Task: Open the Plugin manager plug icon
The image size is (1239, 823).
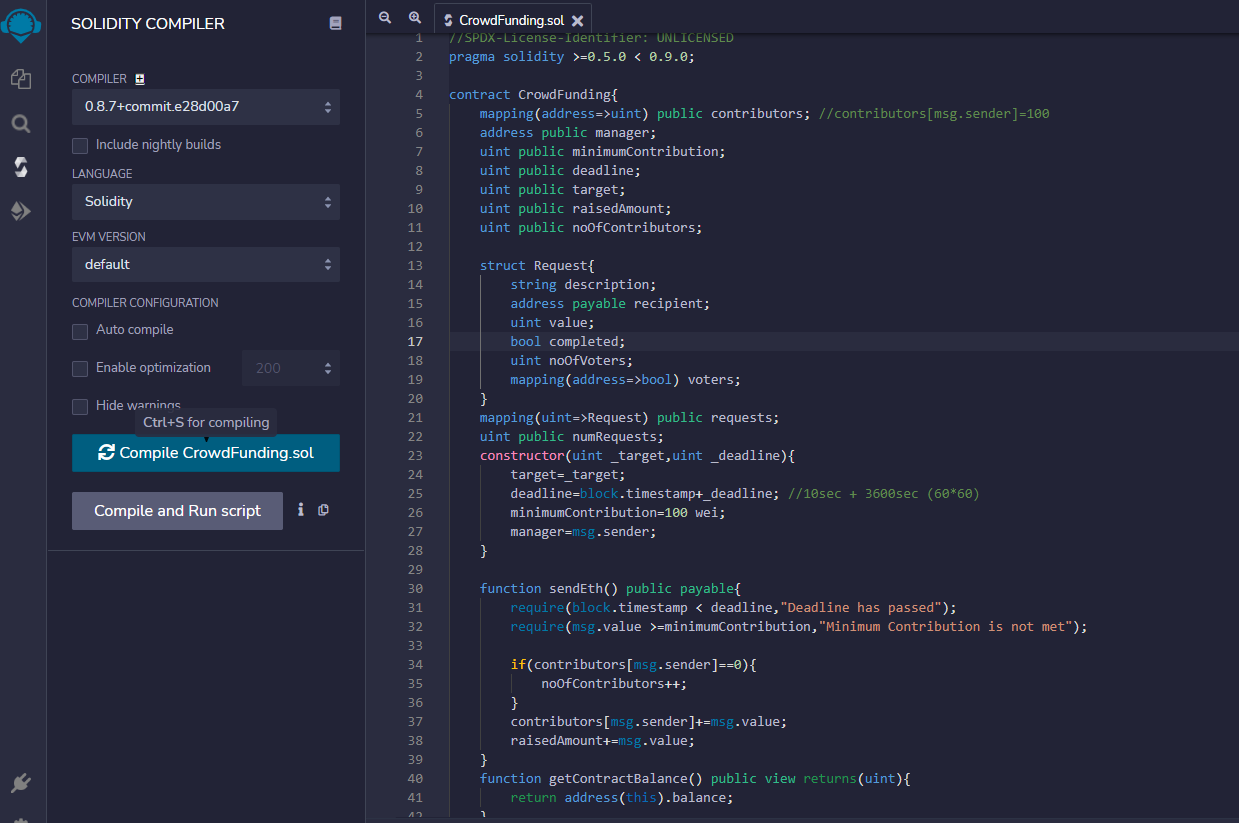Action: pos(21,782)
